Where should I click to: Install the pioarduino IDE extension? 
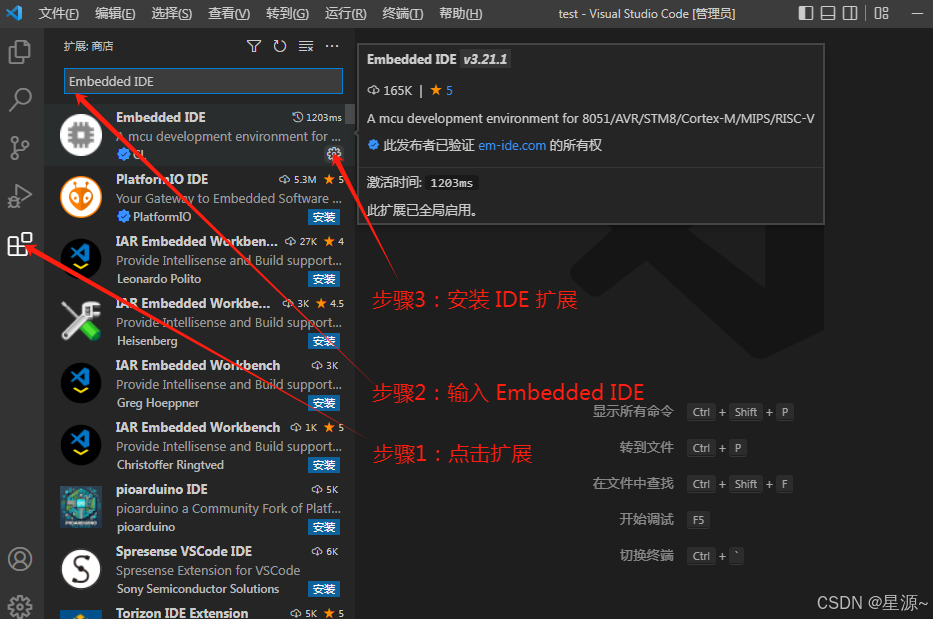coord(324,527)
